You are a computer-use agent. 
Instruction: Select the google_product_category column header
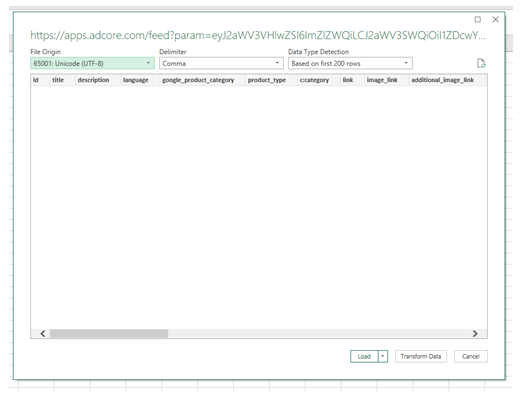(x=198, y=80)
